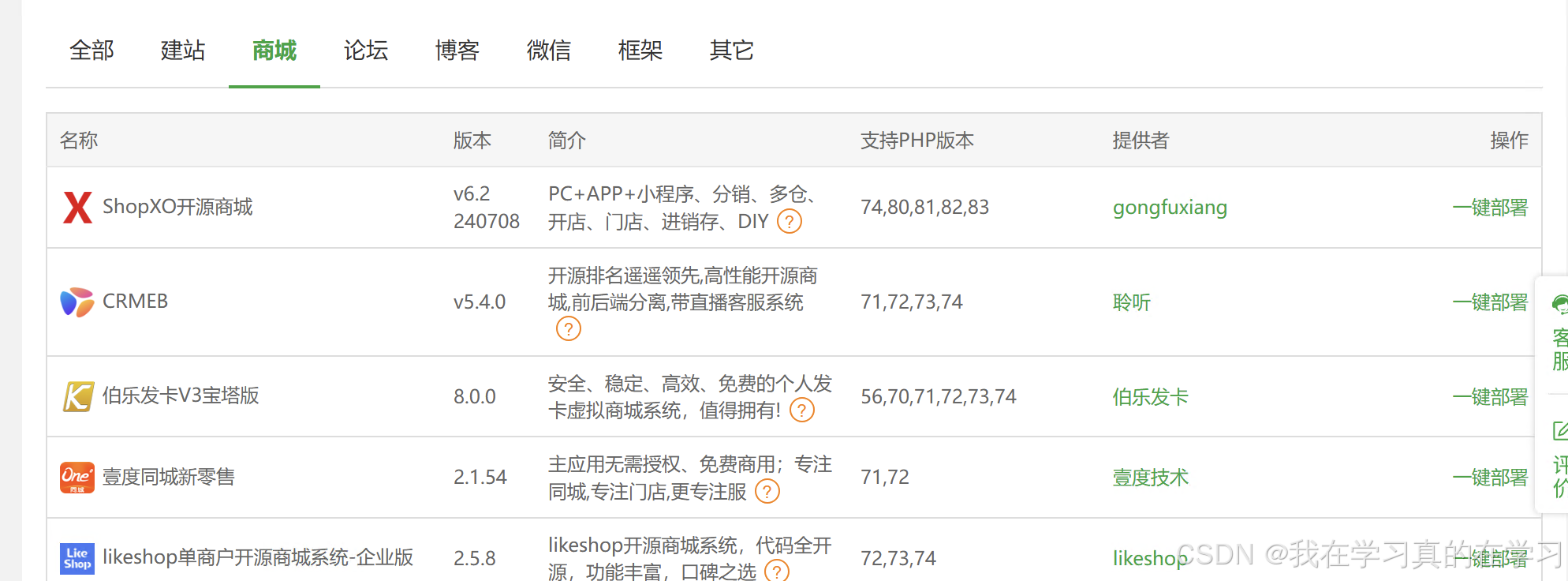Click the 壹度同城新零售 One logo icon
Image resolution: width=1568 pixels, height=581 pixels.
coord(77,478)
